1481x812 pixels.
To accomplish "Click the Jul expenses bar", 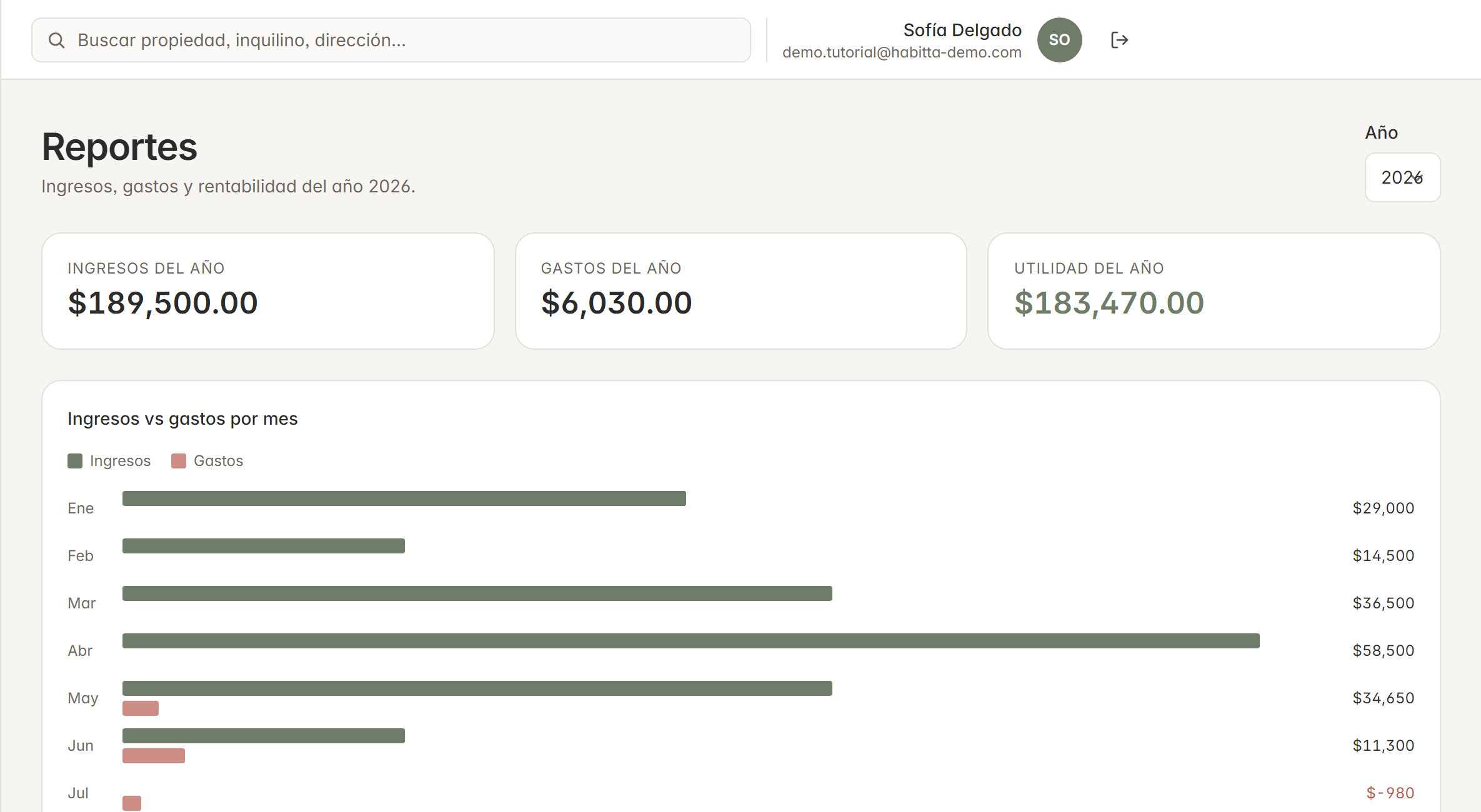I will point(132,803).
